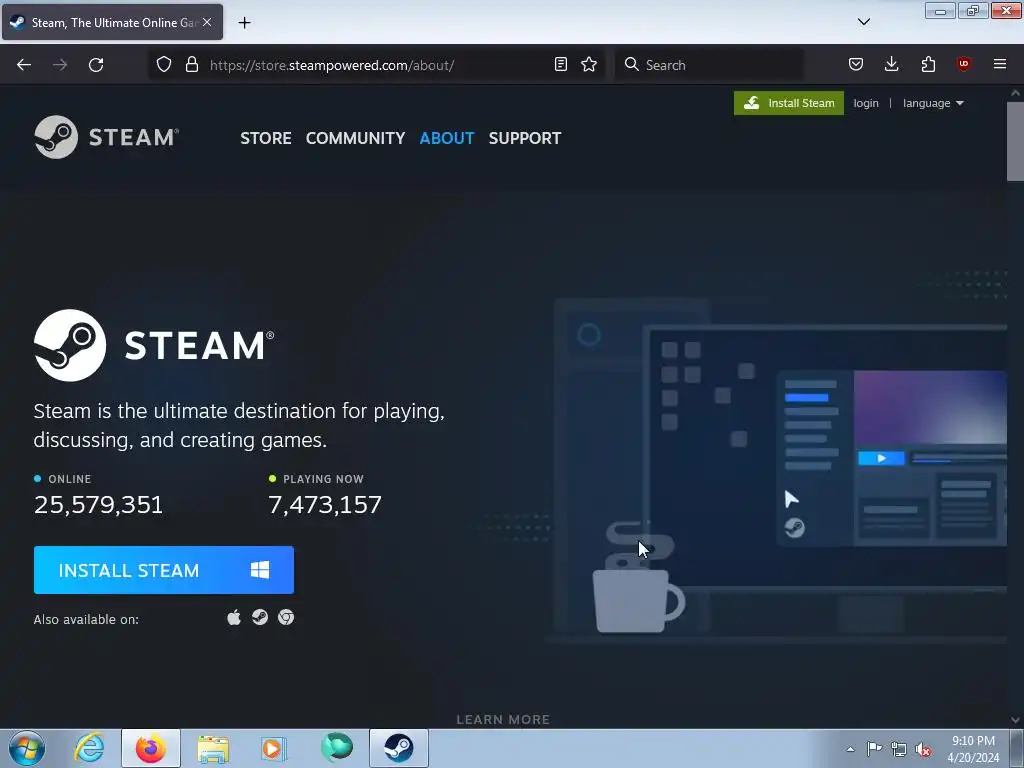Image resolution: width=1024 pixels, height=768 pixels.
Task: Open the network status tray icon
Action: click(x=899, y=749)
